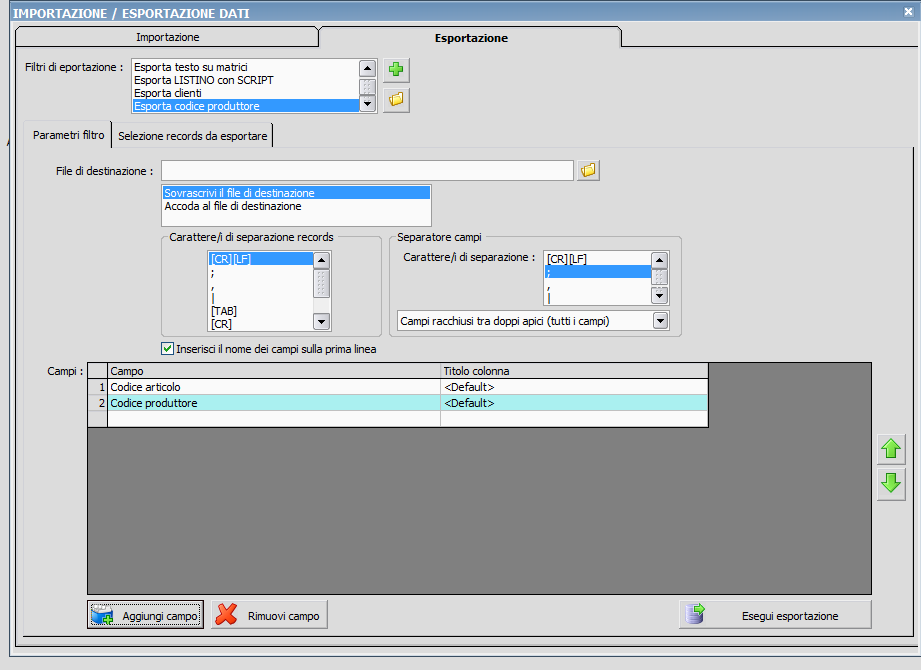The image size is (921, 670).
Task: Click the Aggiungi campo button
Action: pyautogui.click(x=146, y=615)
